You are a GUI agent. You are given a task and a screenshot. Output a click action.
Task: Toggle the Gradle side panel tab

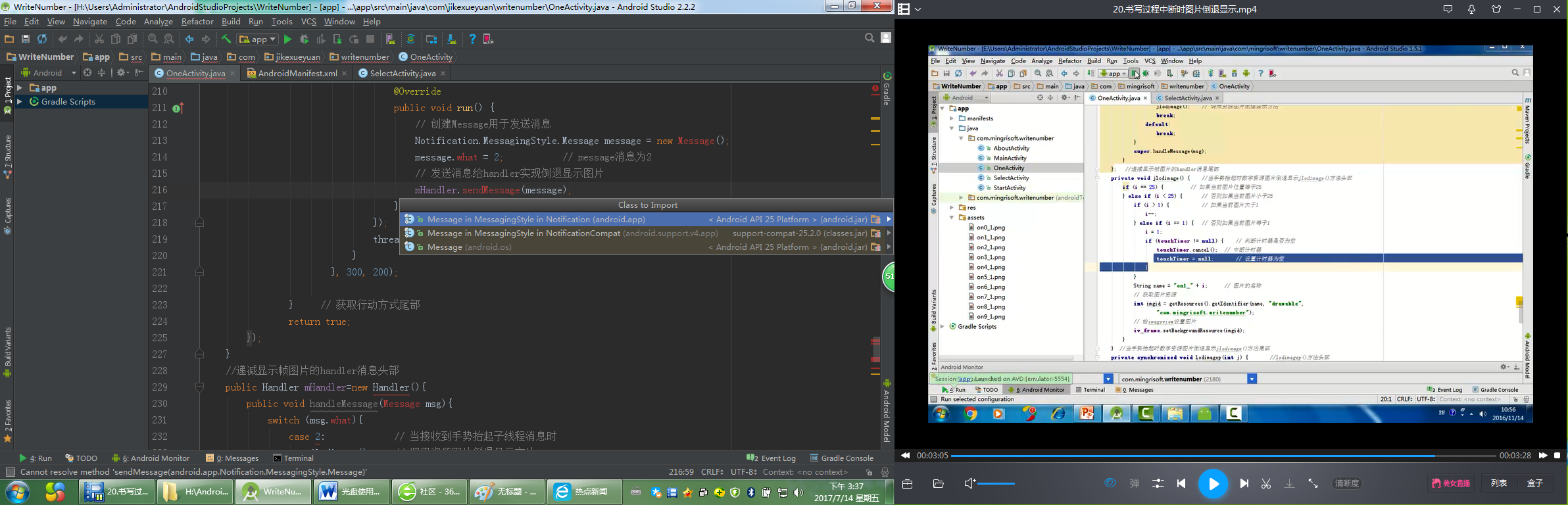[887, 89]
